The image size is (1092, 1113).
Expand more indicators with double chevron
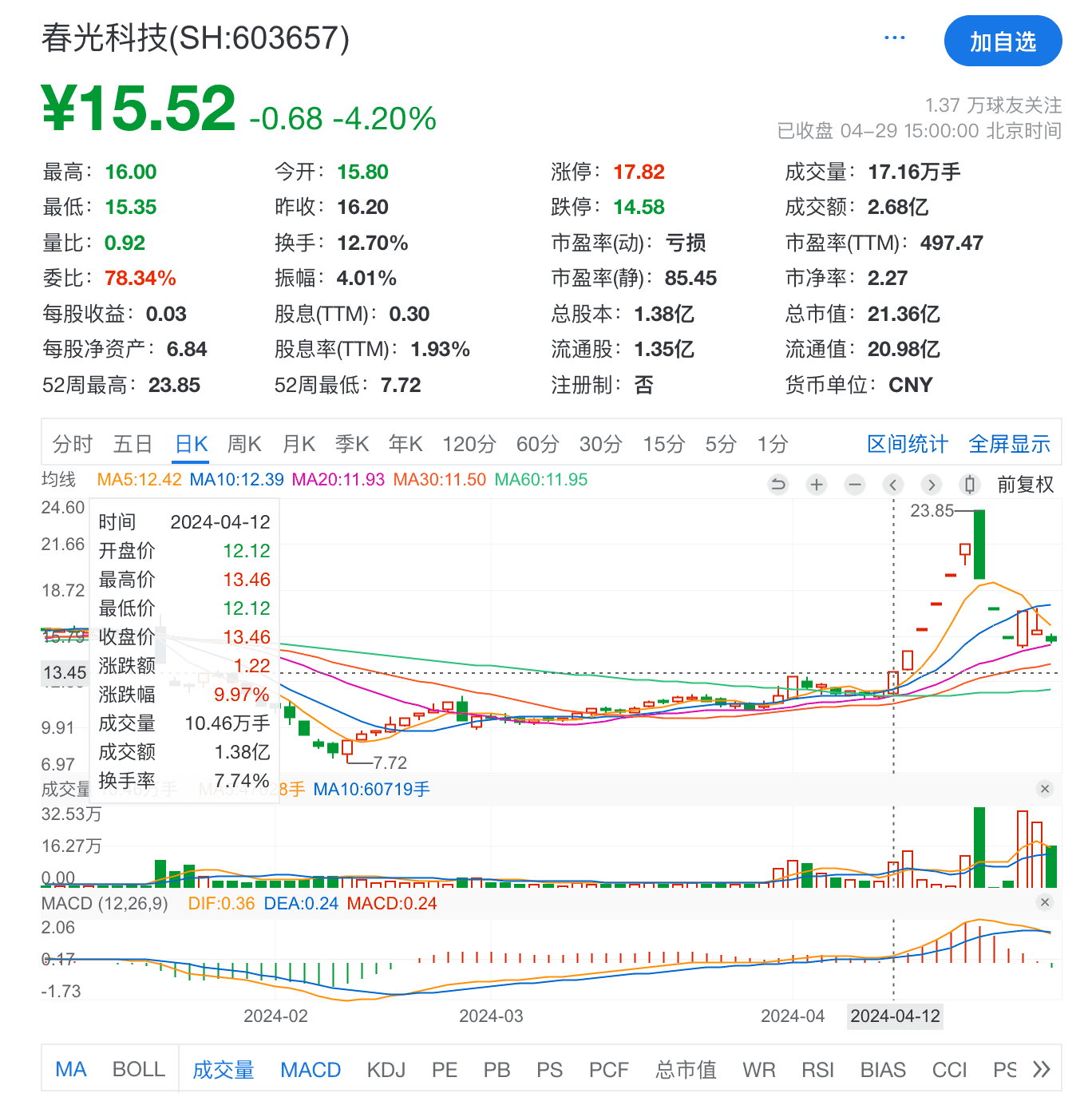(x=1041, y=1070)
